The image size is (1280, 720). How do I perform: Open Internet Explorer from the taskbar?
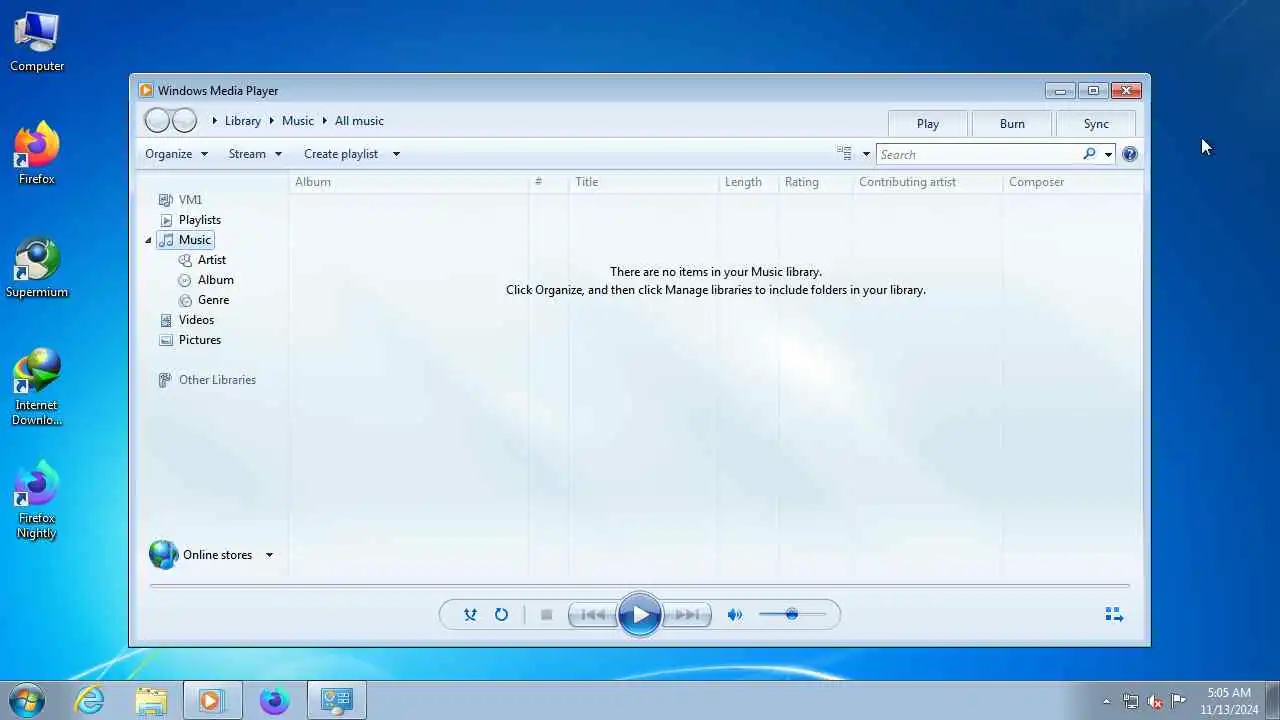(x=90, y=701)
